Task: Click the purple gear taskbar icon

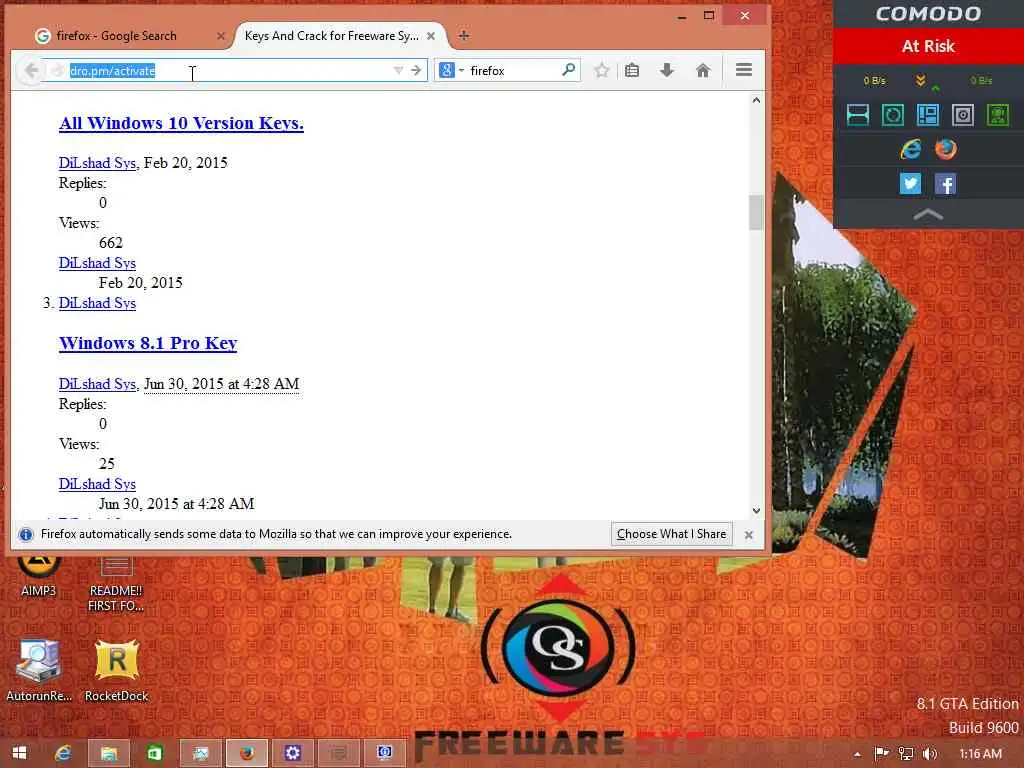Action: (292, 753)
